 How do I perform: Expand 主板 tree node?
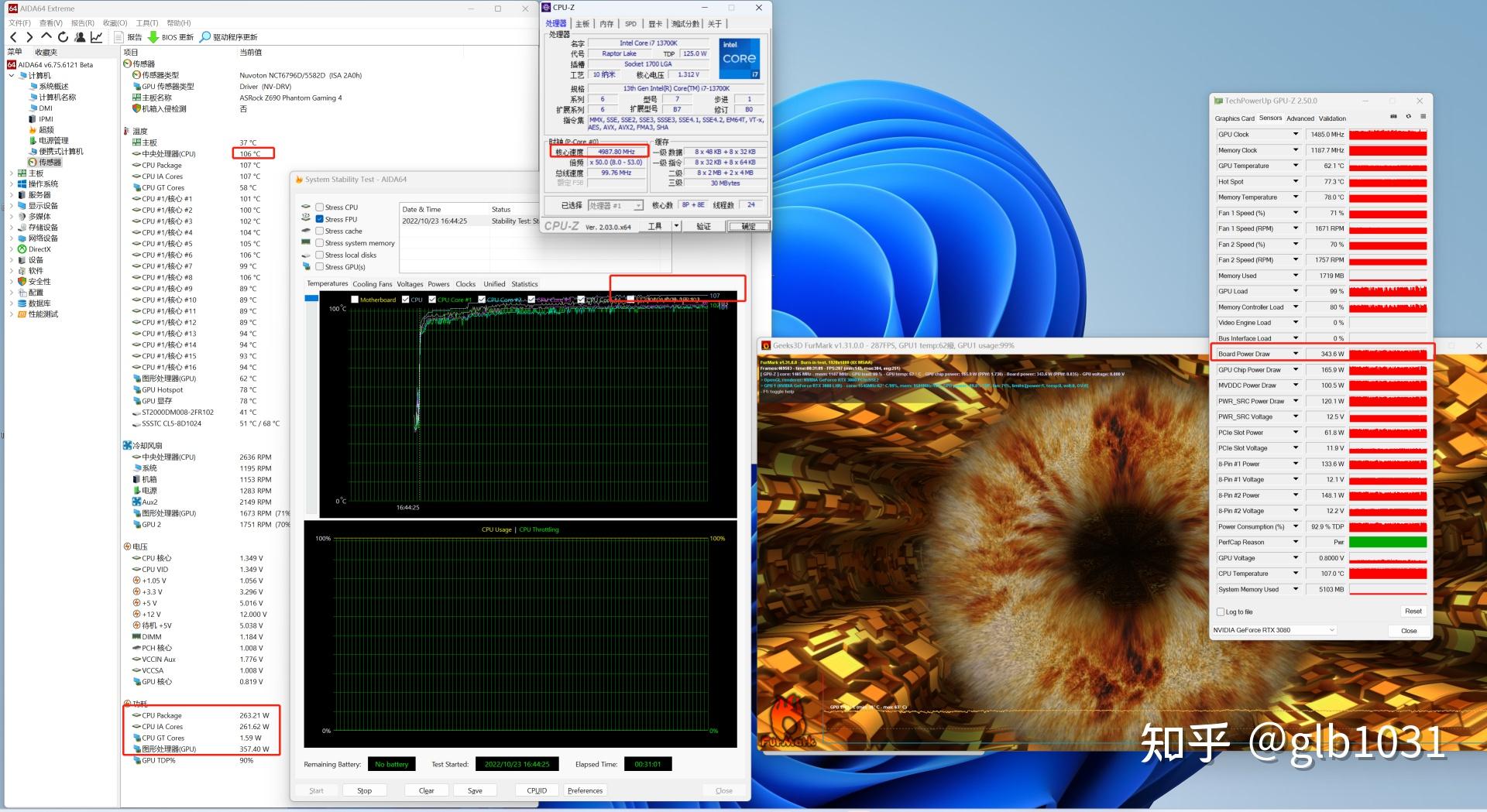pyautogui.click(x=12, y=173)
